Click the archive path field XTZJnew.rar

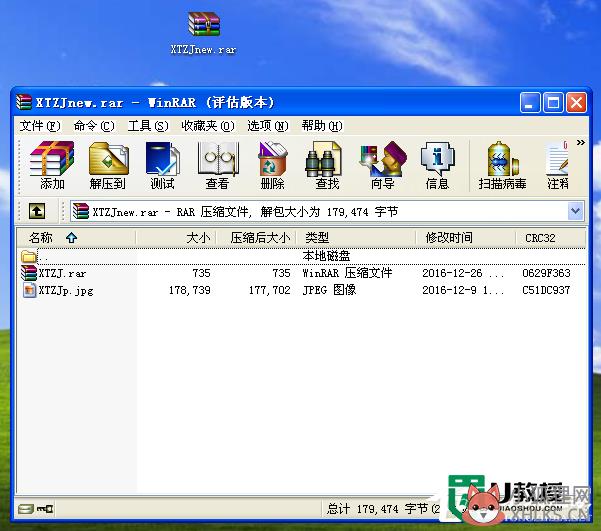coord(319,211)
